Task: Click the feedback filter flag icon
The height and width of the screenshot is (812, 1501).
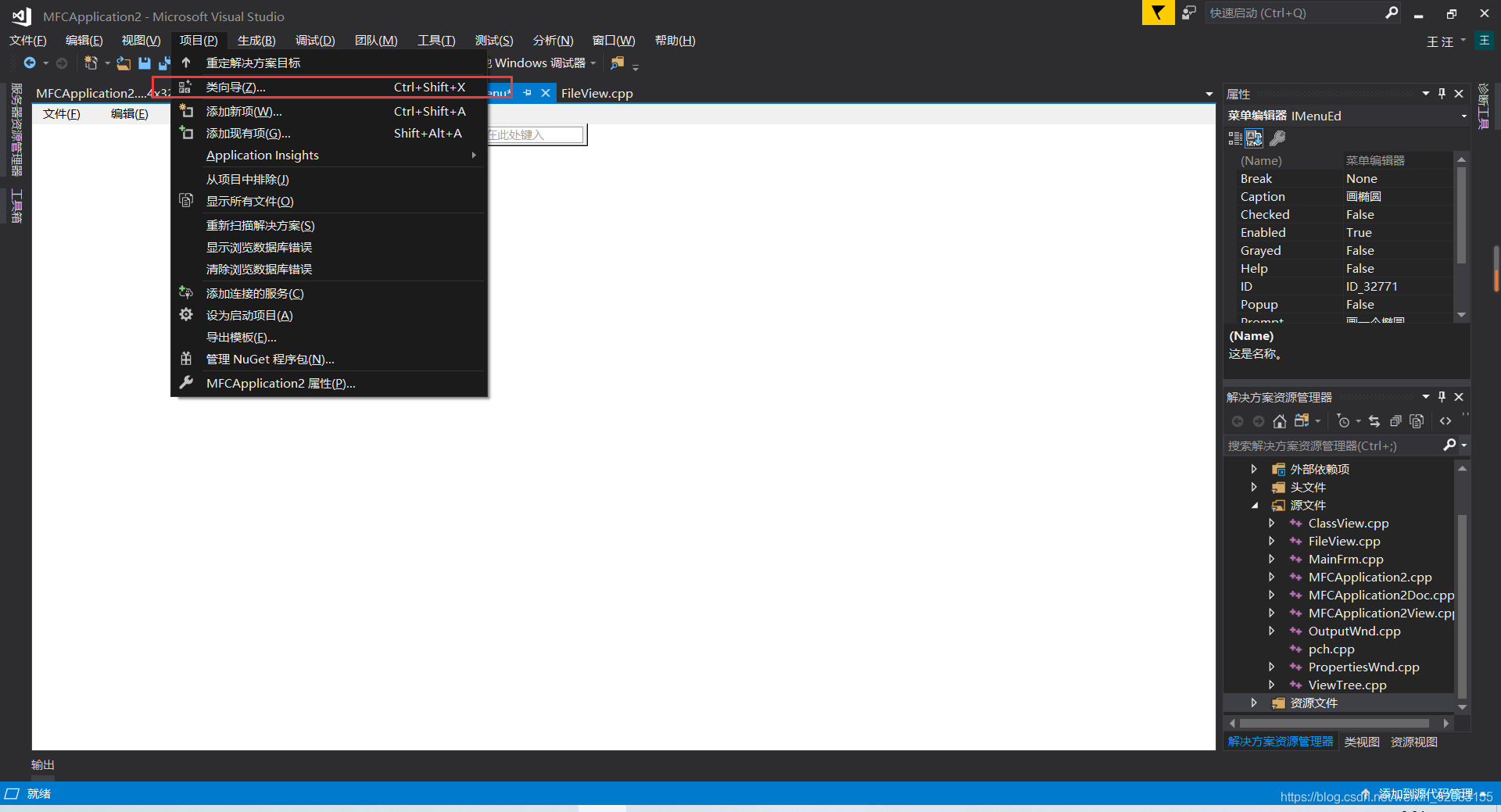Action: click(1158, 13)
